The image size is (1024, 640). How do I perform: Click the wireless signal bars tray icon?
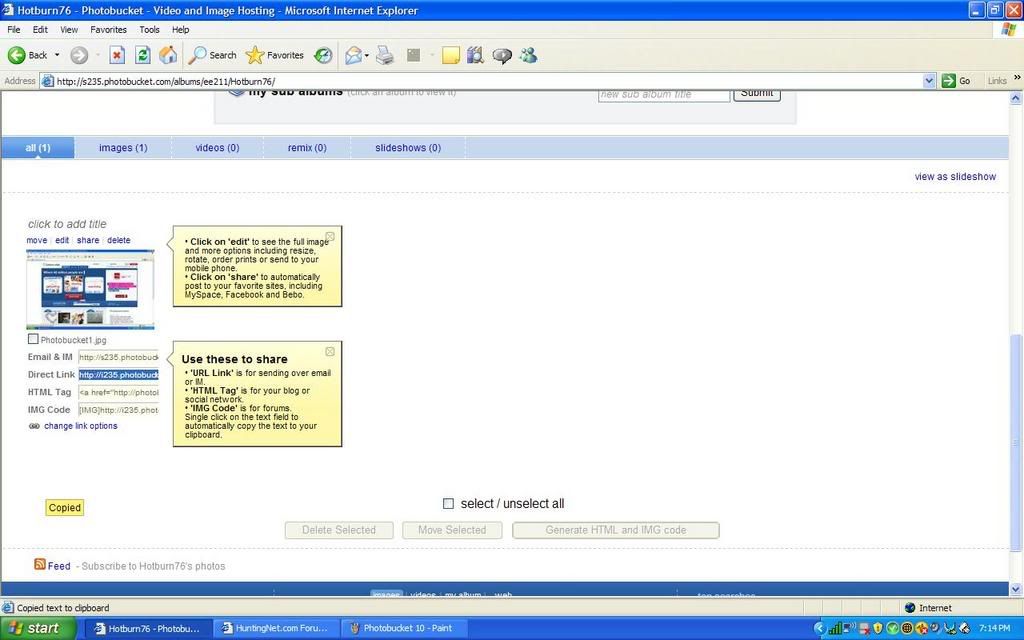(x=835, y=629)
